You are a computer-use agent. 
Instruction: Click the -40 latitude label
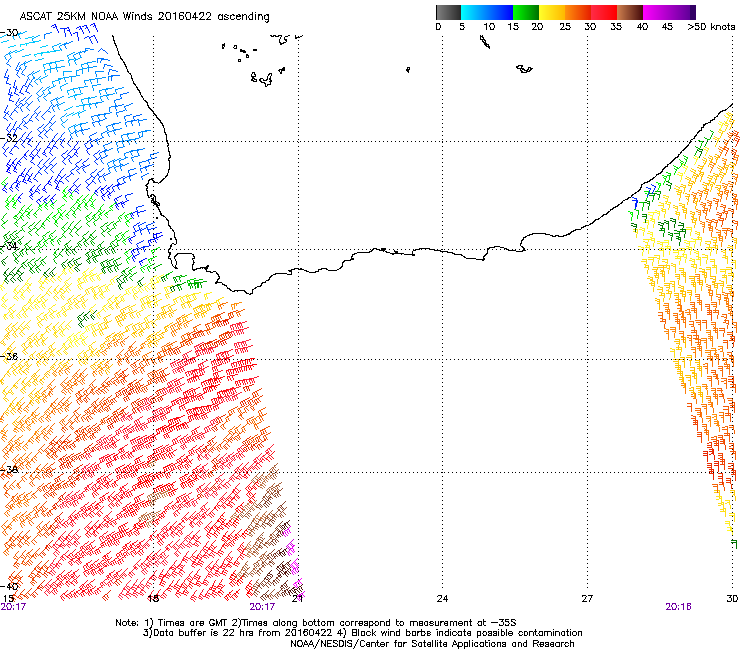tap(9, 586)
